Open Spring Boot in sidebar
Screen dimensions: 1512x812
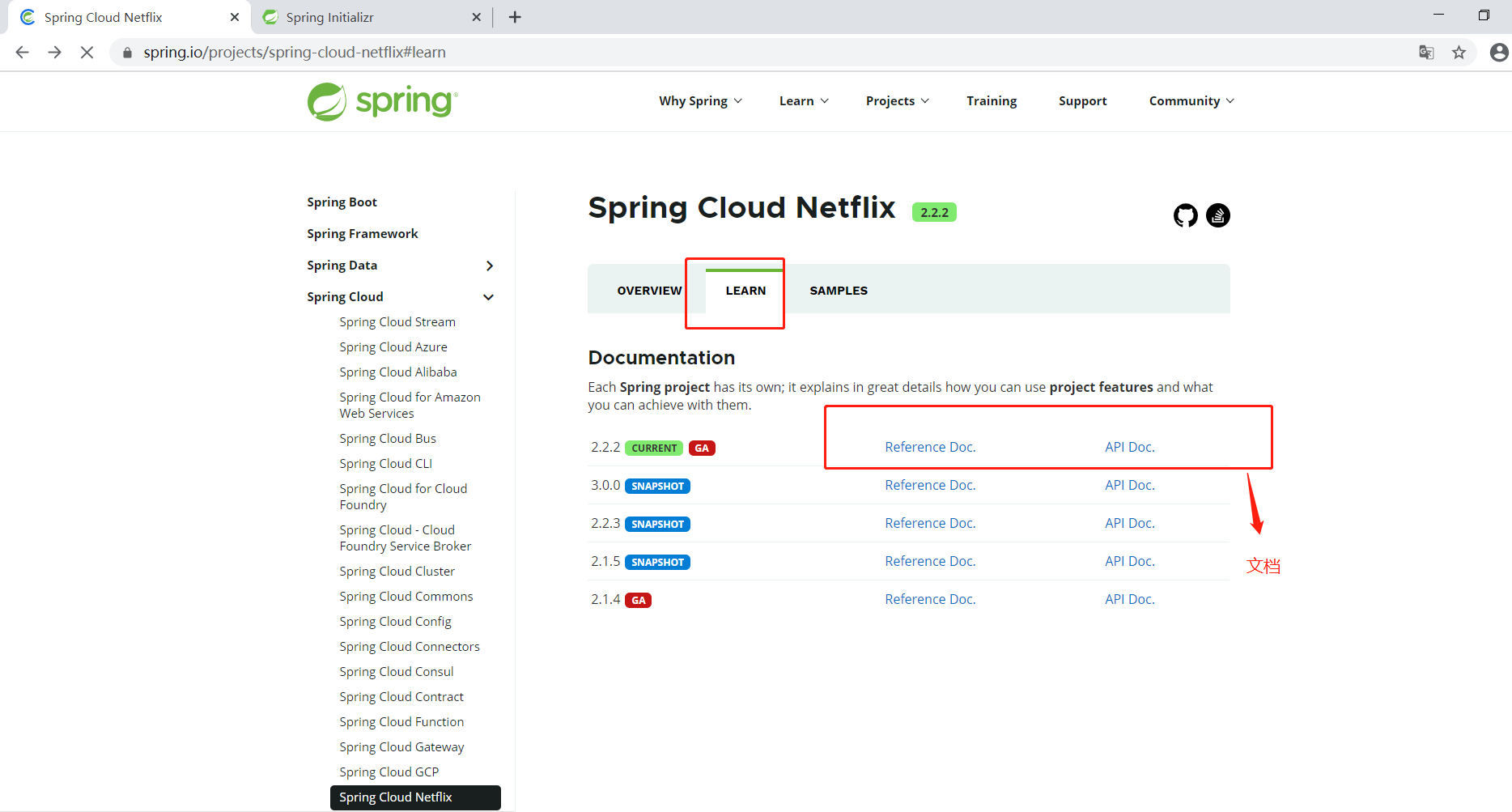click(342, 202)
